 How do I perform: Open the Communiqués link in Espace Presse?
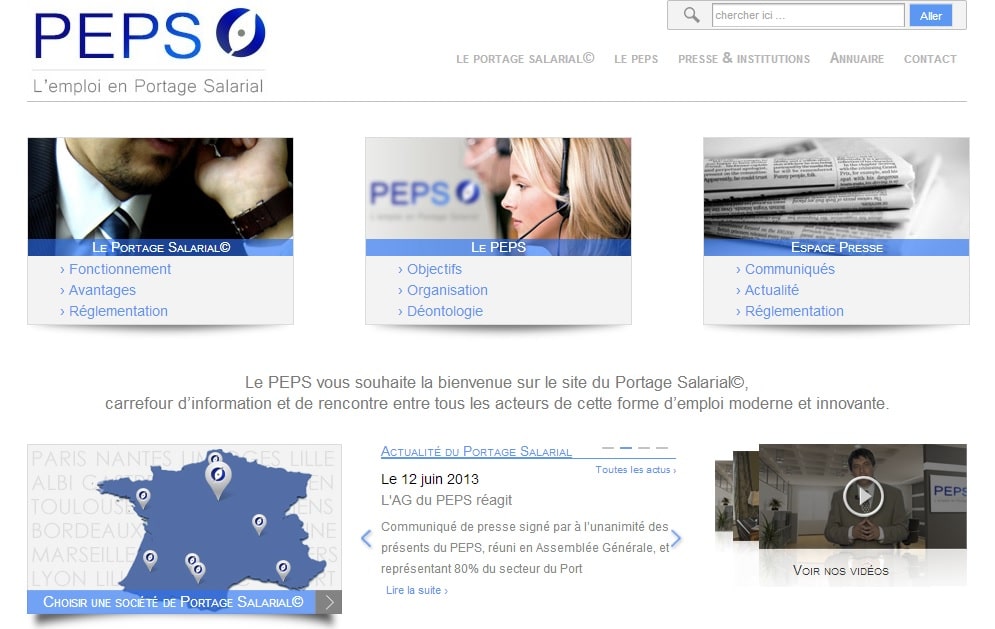pos(789,269)
